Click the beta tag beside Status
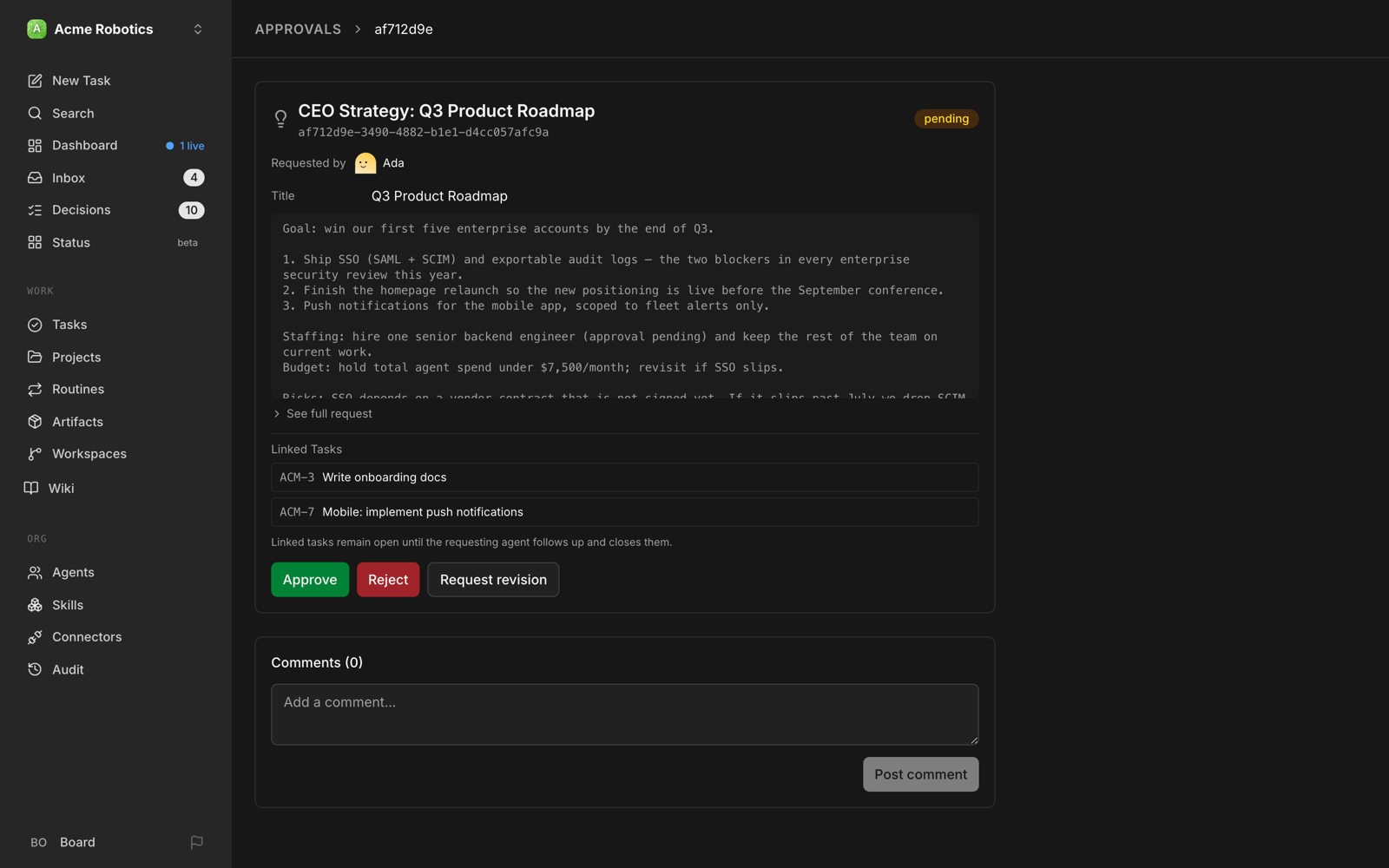 click(x=188, y=243)
